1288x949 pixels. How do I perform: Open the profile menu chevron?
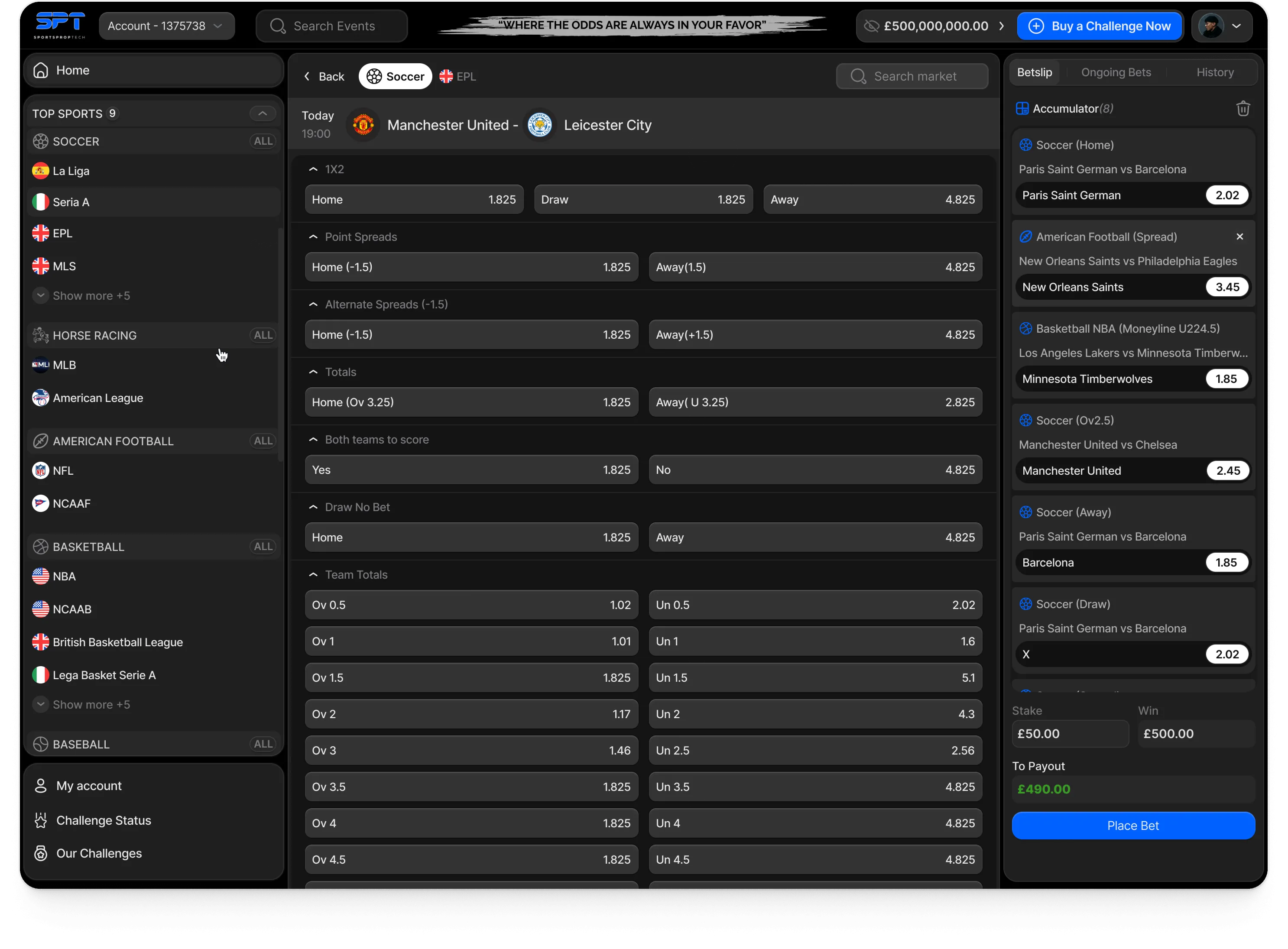pos(1236,26)
